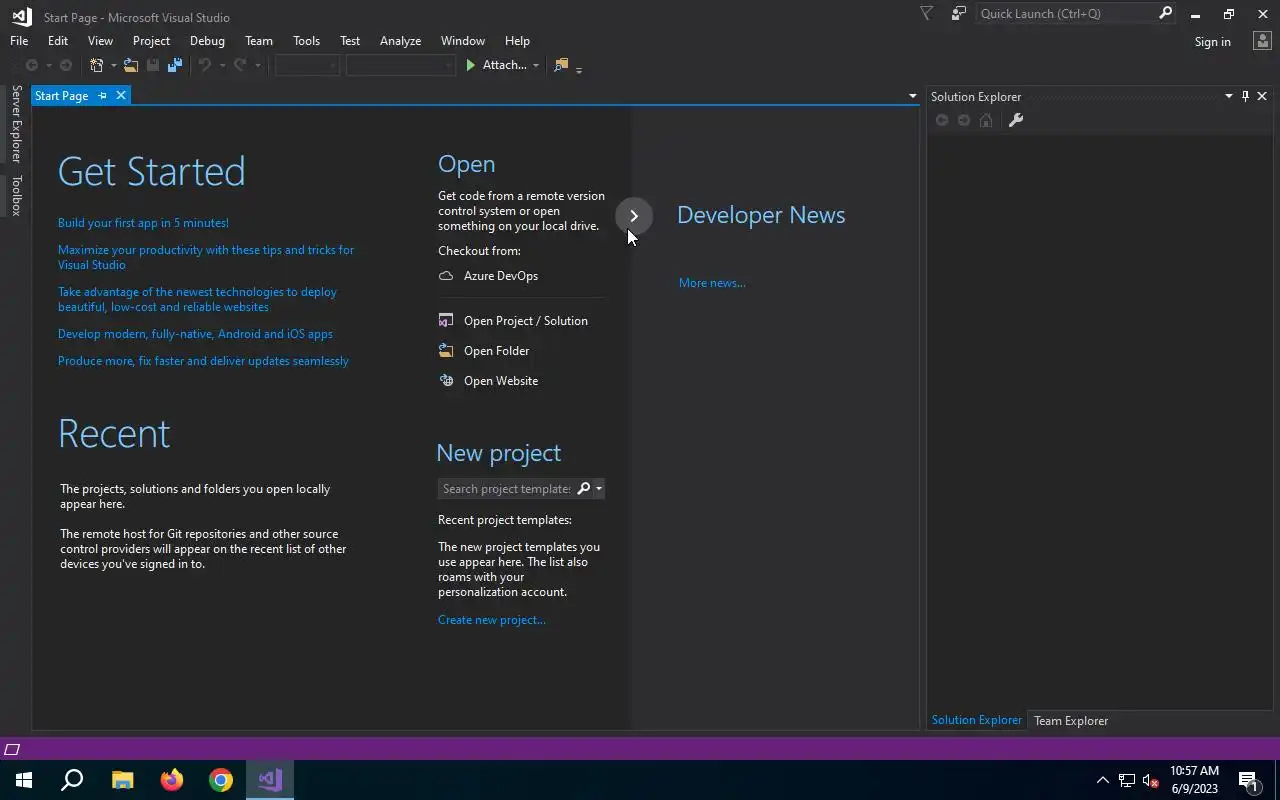Click the Solution Explorer Back icon
The image size is (1280, 800).
(942, 120)
